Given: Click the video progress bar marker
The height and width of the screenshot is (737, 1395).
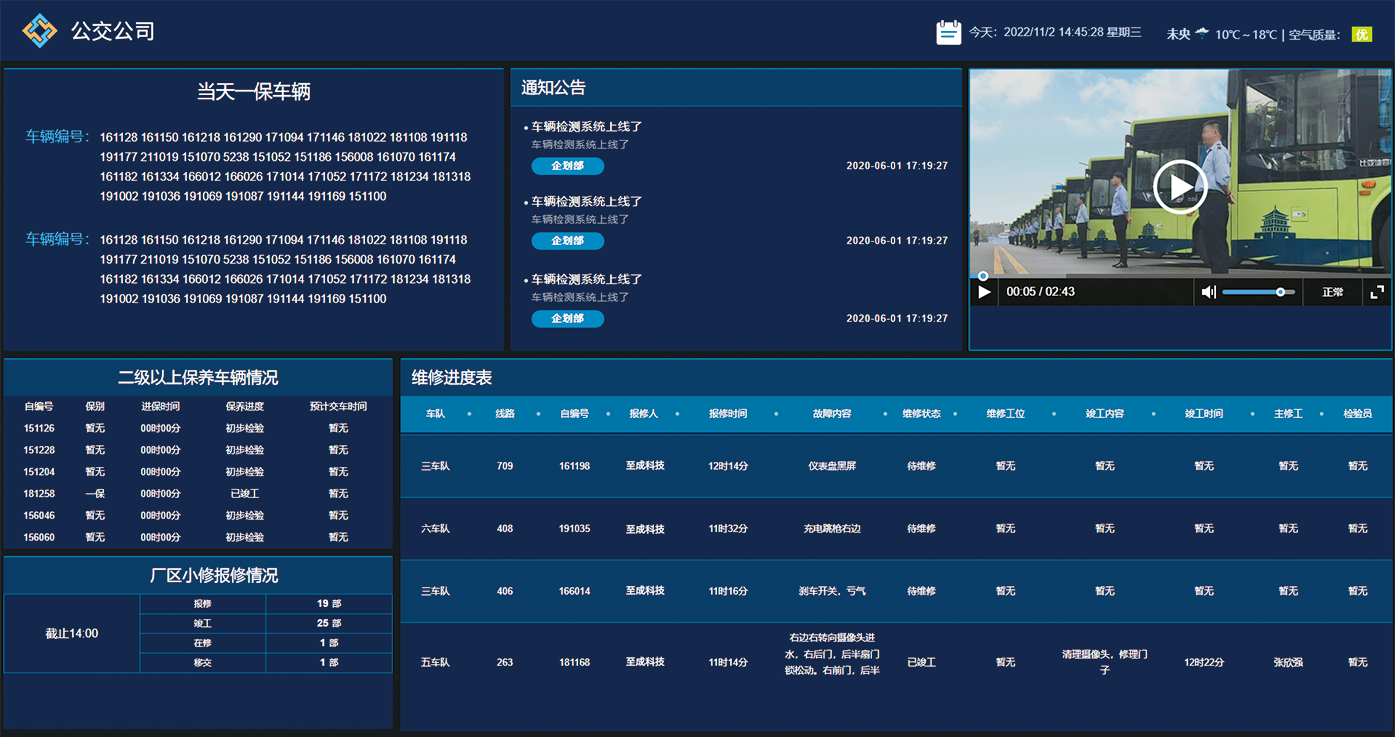Looking at the screenshot, I should pyautogui.click(x=983, y=276).
